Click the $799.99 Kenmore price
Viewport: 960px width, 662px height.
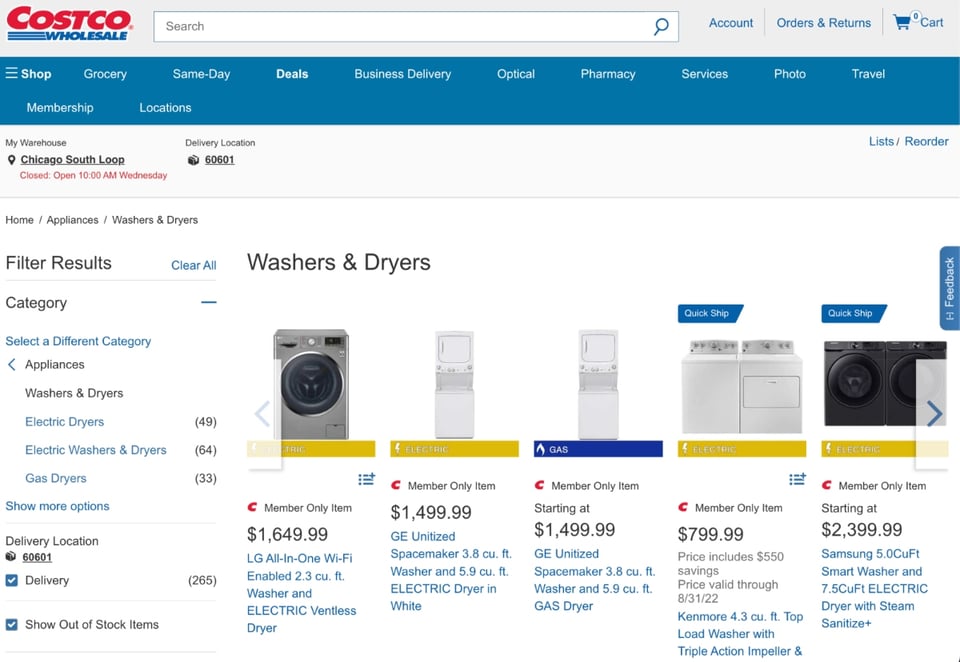coord(710,535)
